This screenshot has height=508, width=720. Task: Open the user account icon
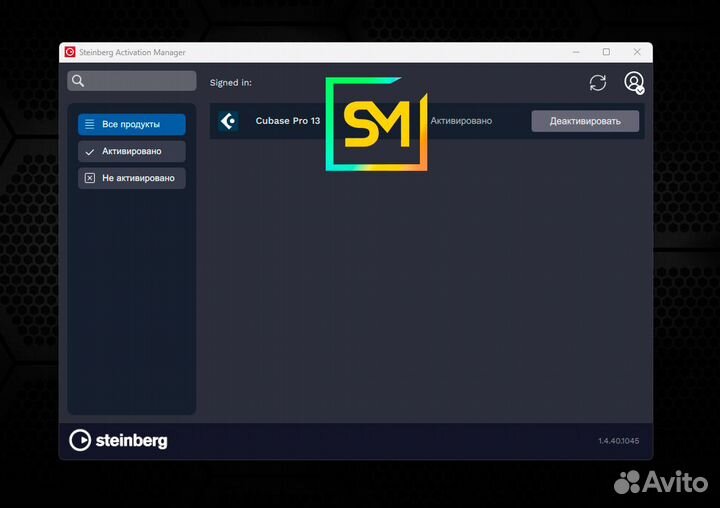pyautogui.click(x=633, y=82)
